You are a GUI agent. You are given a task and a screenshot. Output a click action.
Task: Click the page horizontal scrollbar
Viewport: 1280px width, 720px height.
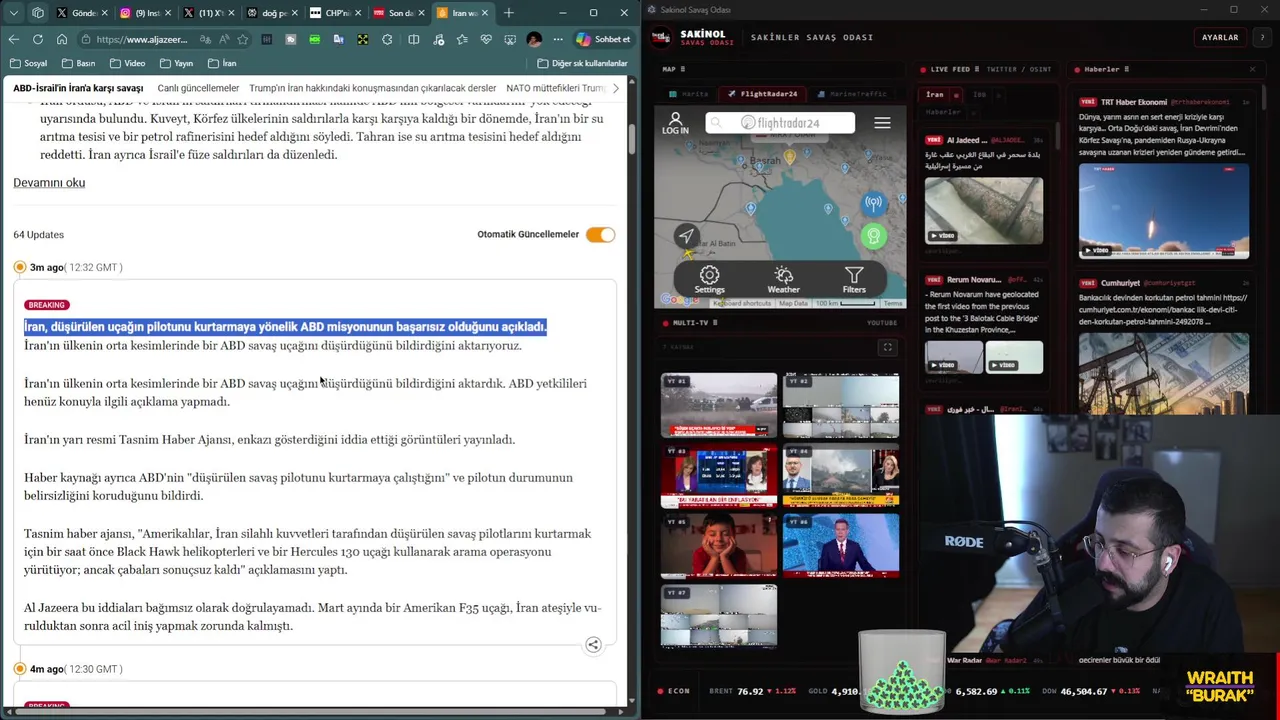pyautogui.click(x=310, y=712)
